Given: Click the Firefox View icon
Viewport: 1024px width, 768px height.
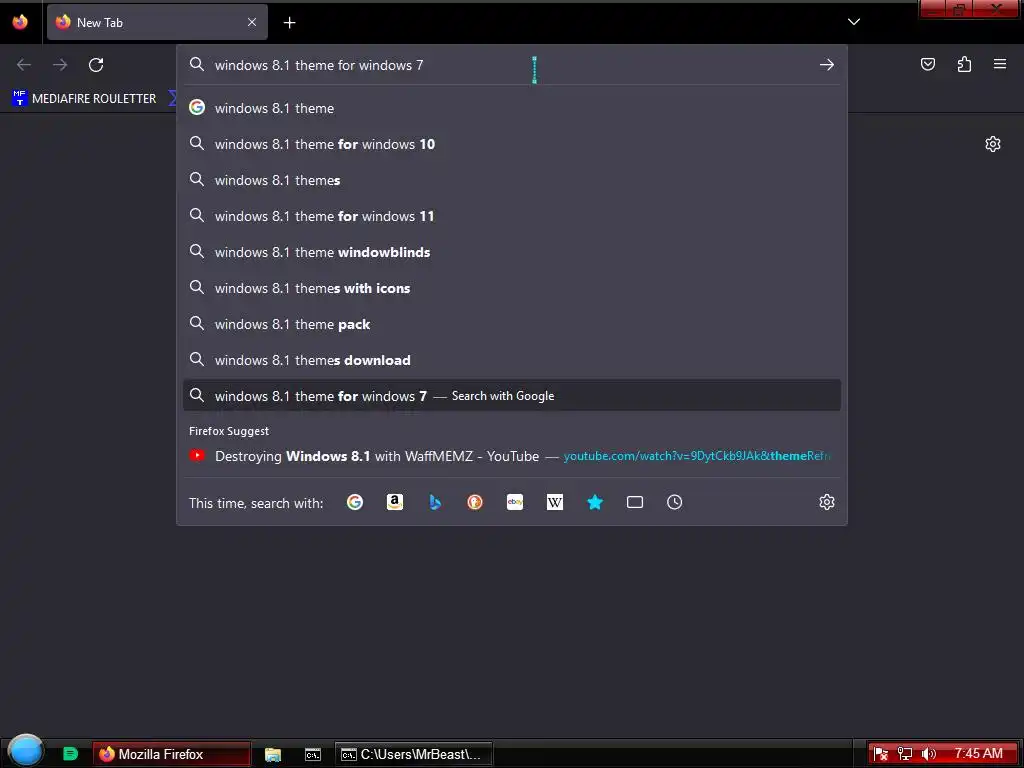Looking at the screenshot, I should [x=20, y=22].
